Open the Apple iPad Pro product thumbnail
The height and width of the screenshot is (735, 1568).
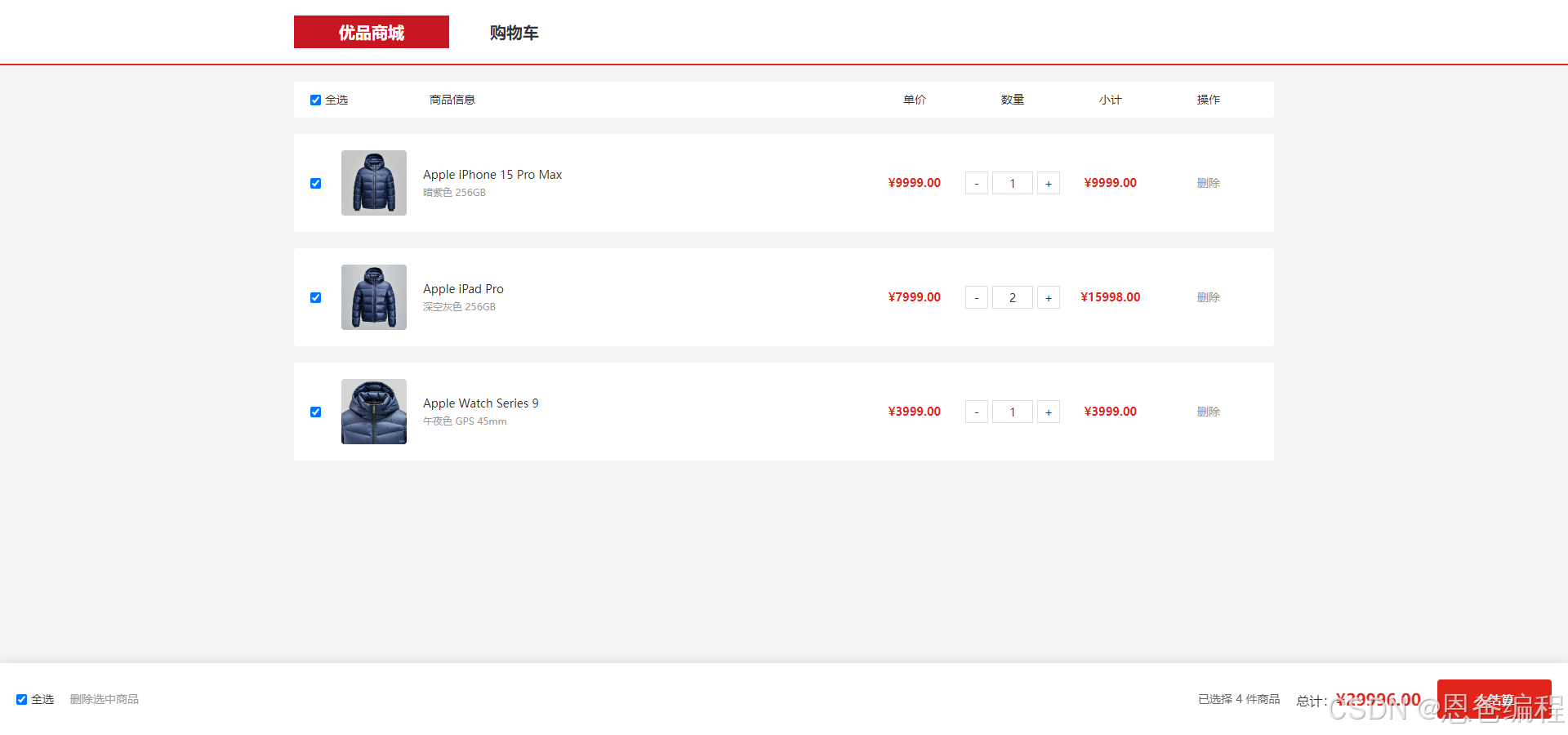click(x=374, y=297)
